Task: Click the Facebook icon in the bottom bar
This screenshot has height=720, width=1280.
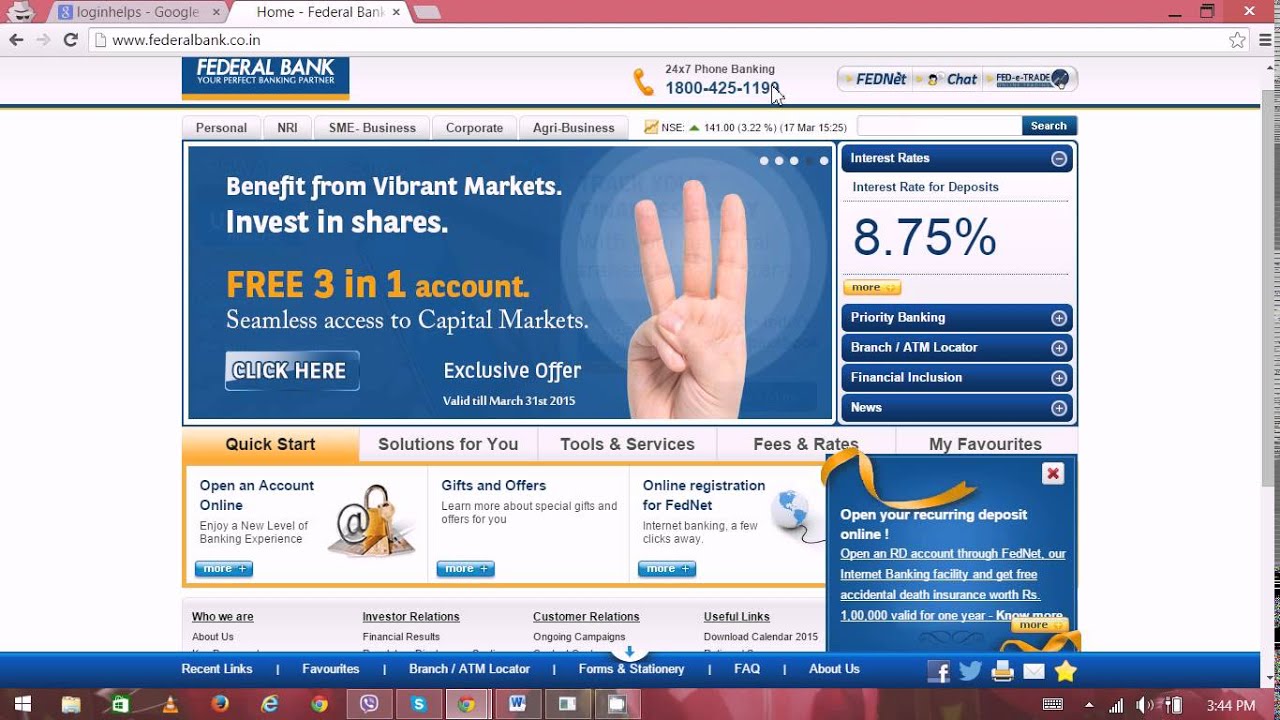Action: coord(938,672)
